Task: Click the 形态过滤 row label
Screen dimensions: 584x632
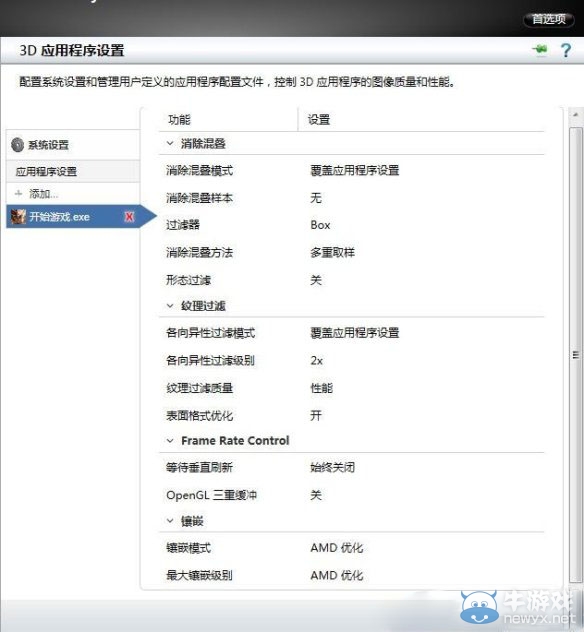Action: [189, 280]
